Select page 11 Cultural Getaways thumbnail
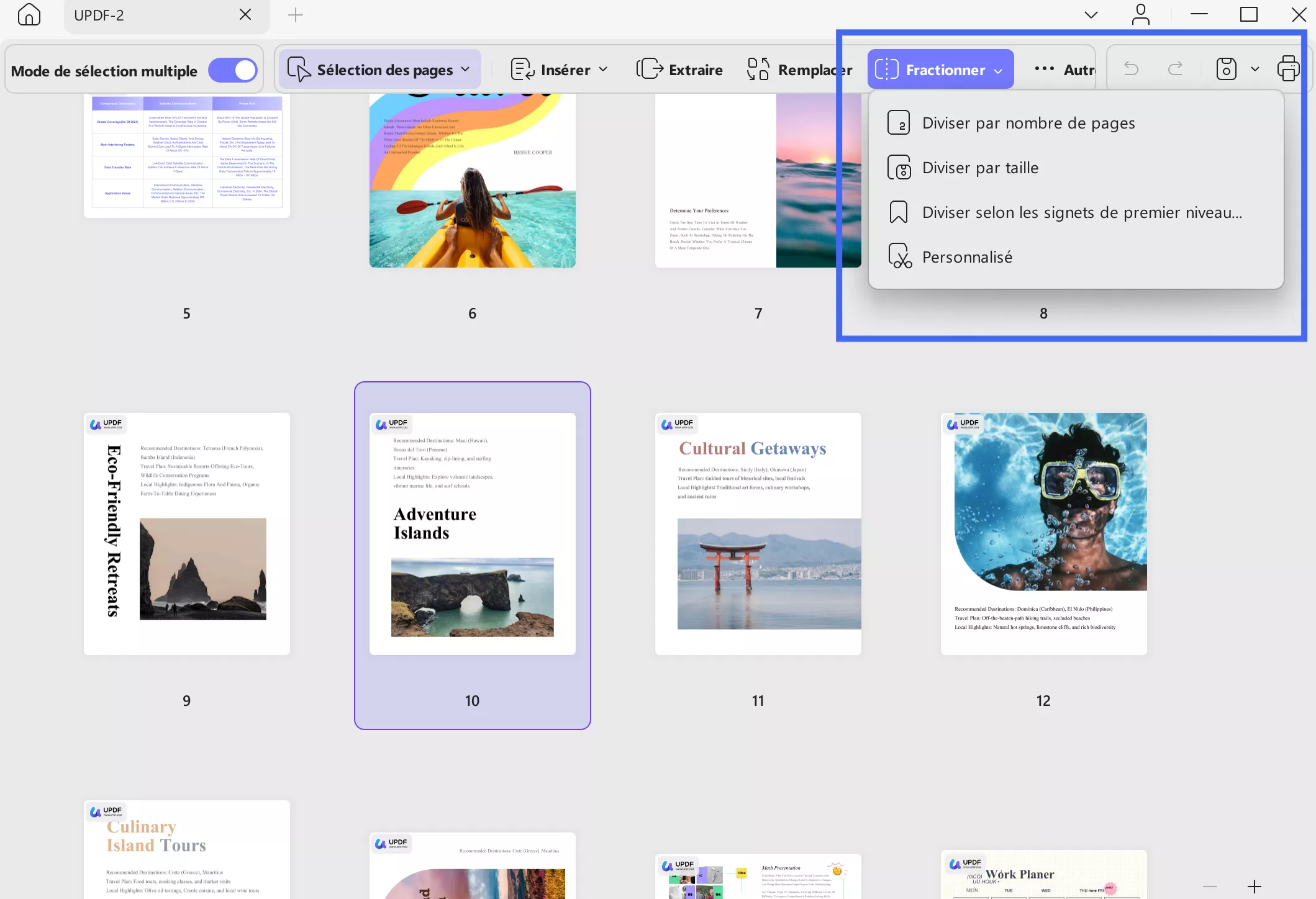 point(758,533)
